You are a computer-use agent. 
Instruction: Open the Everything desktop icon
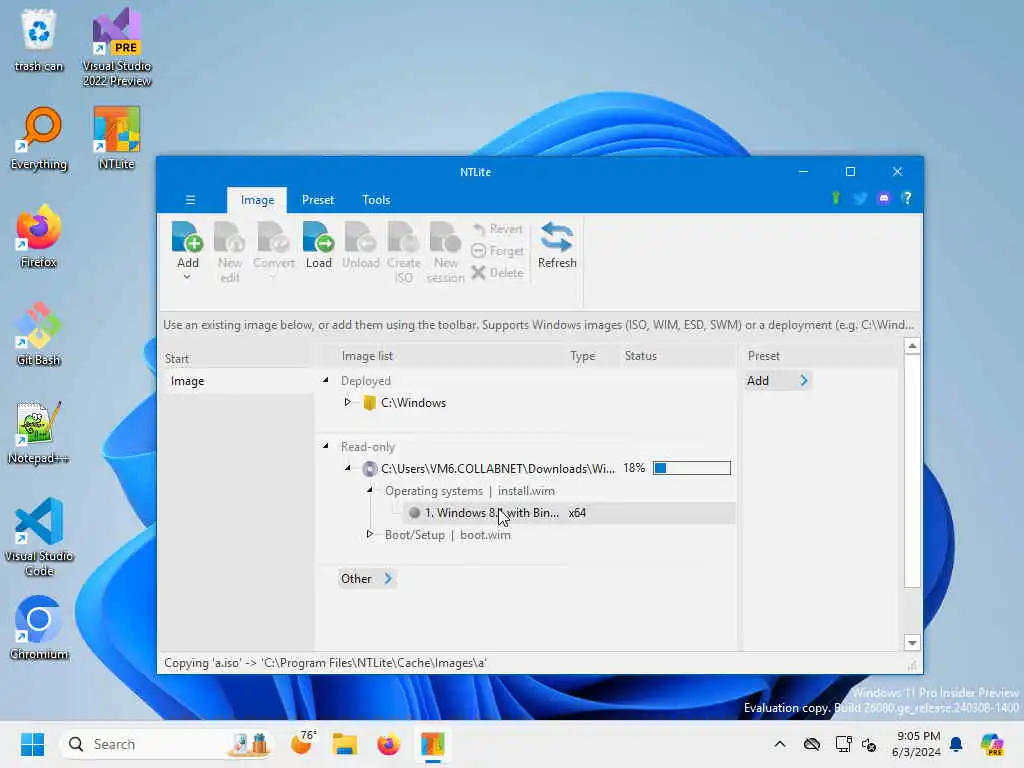tap(39, 138)
